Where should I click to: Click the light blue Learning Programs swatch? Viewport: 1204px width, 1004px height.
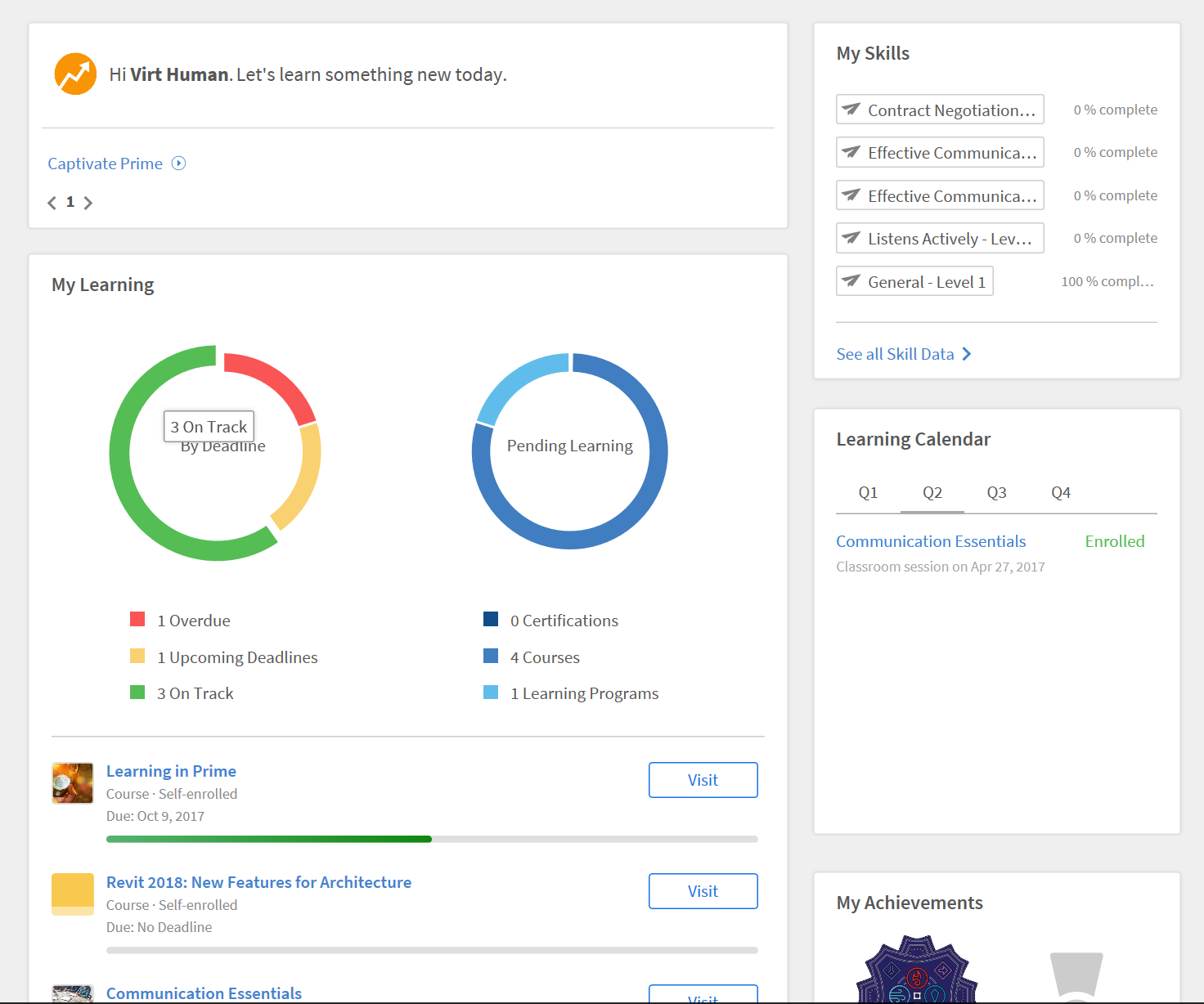(x=491, y=692)
